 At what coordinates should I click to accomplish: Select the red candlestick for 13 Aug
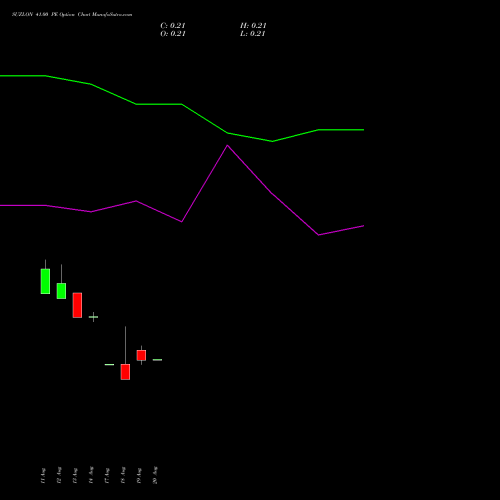[77, 305]
